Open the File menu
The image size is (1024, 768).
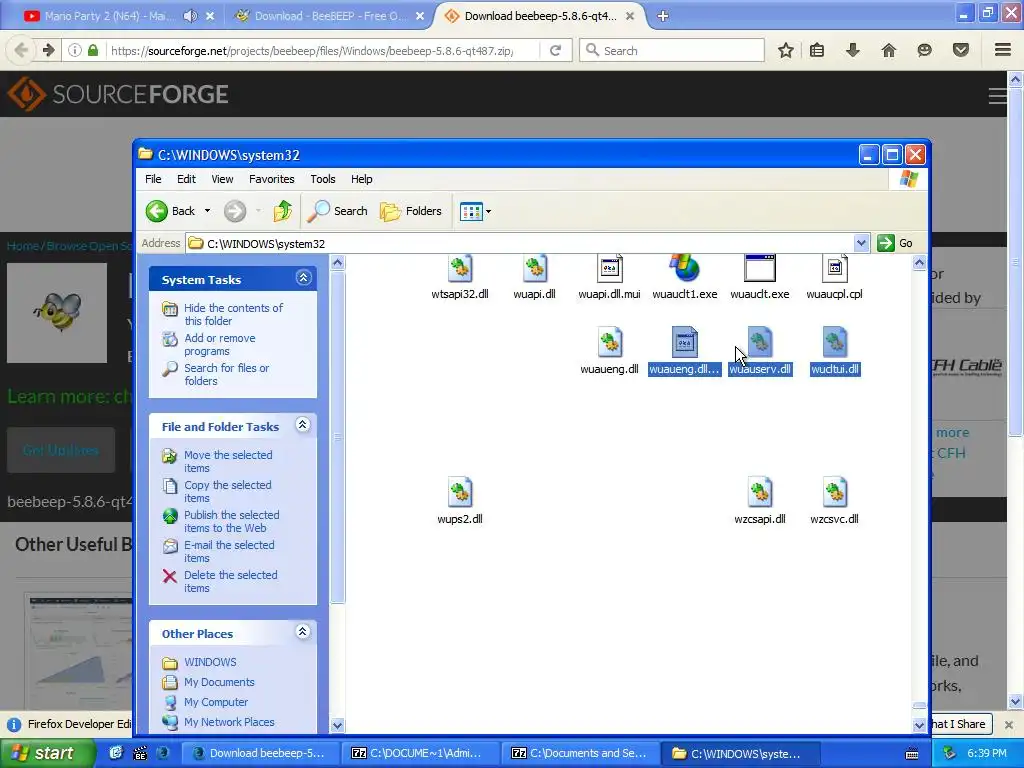[x=153, y=179]
